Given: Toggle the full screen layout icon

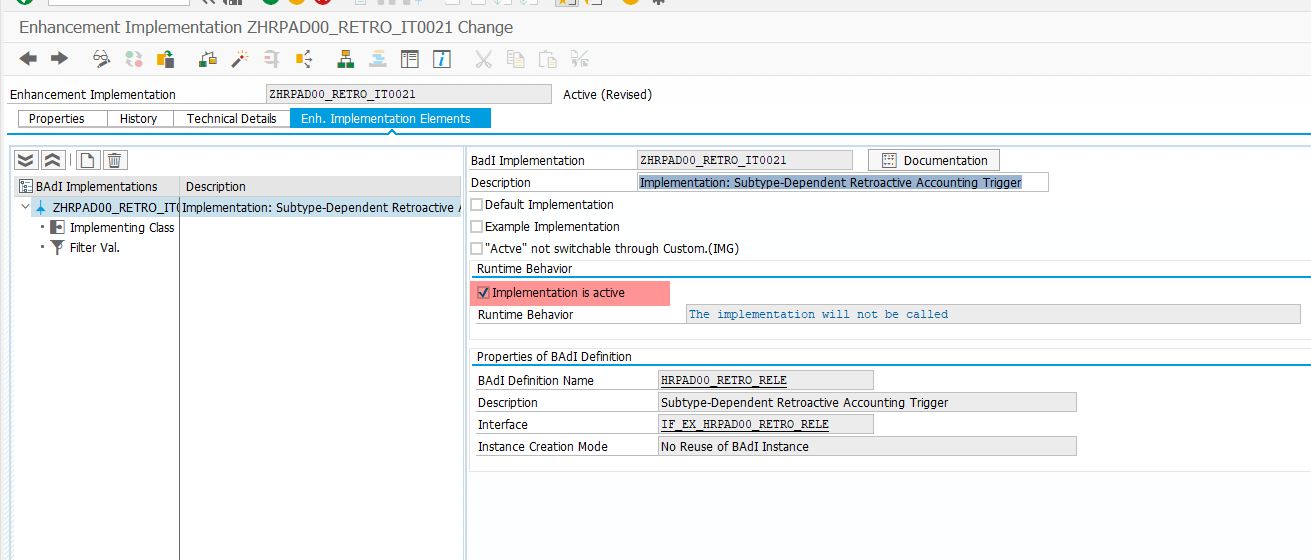Looking at the screenshot, I should pos(409,59).
